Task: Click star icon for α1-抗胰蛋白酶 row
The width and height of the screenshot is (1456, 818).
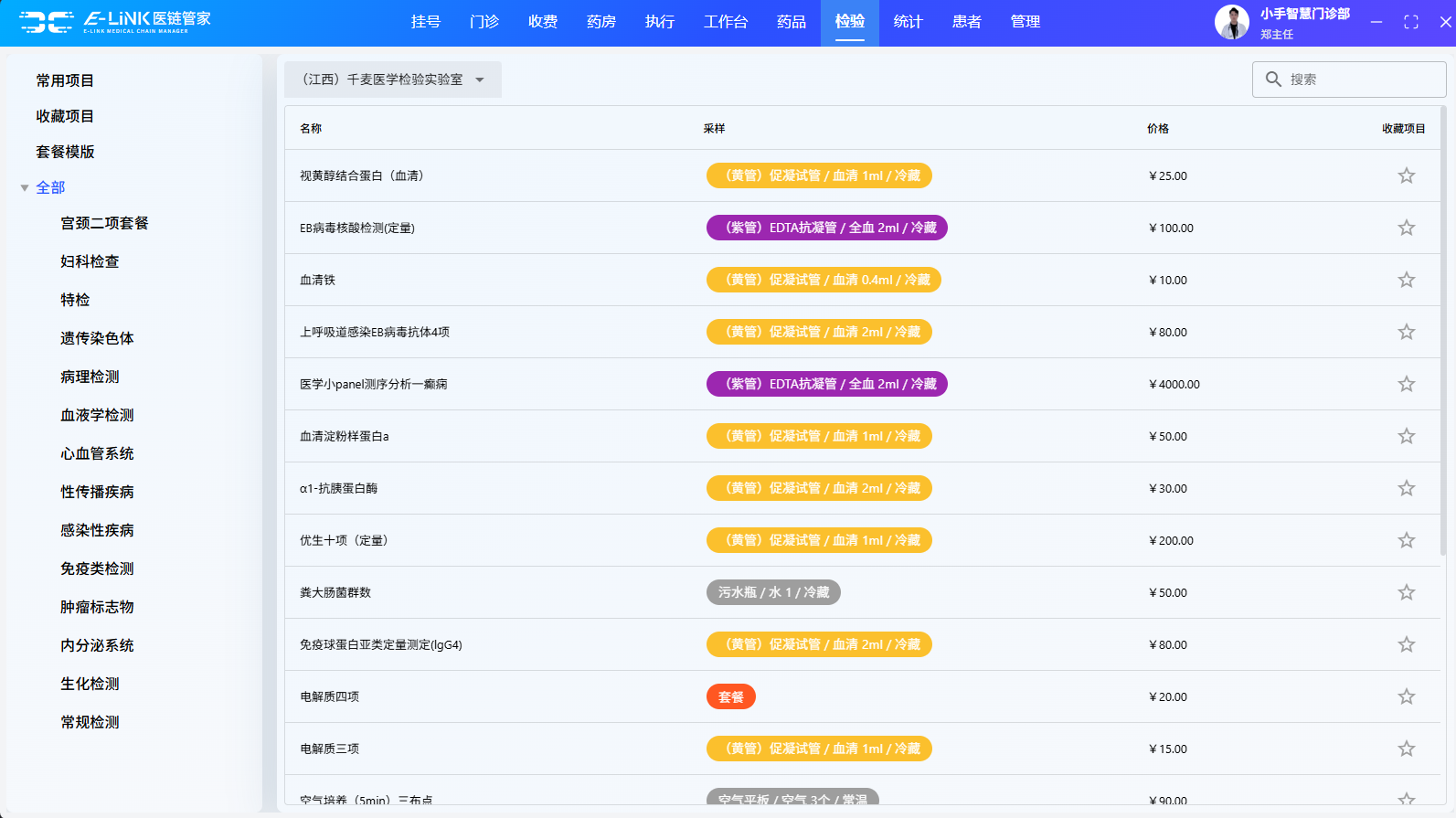Action: 1406,488
